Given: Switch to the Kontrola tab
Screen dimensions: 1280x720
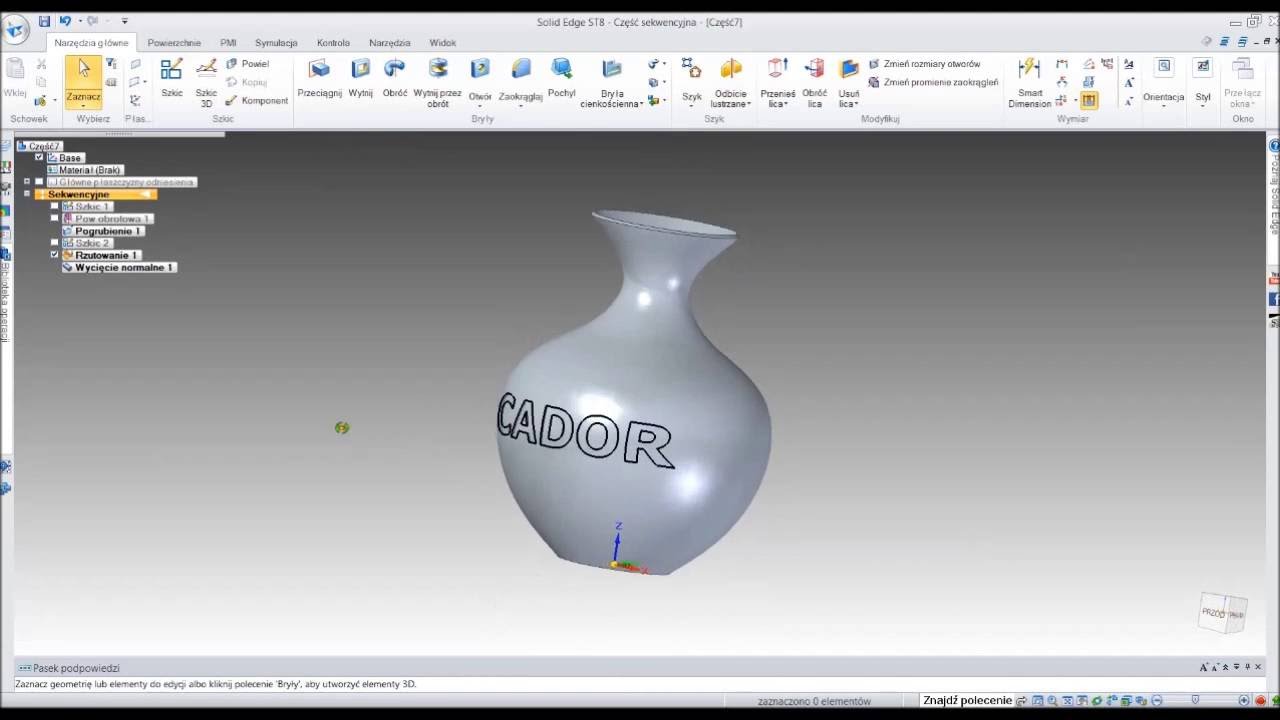Looking at the screenshot, I should [x=333, y=43].
